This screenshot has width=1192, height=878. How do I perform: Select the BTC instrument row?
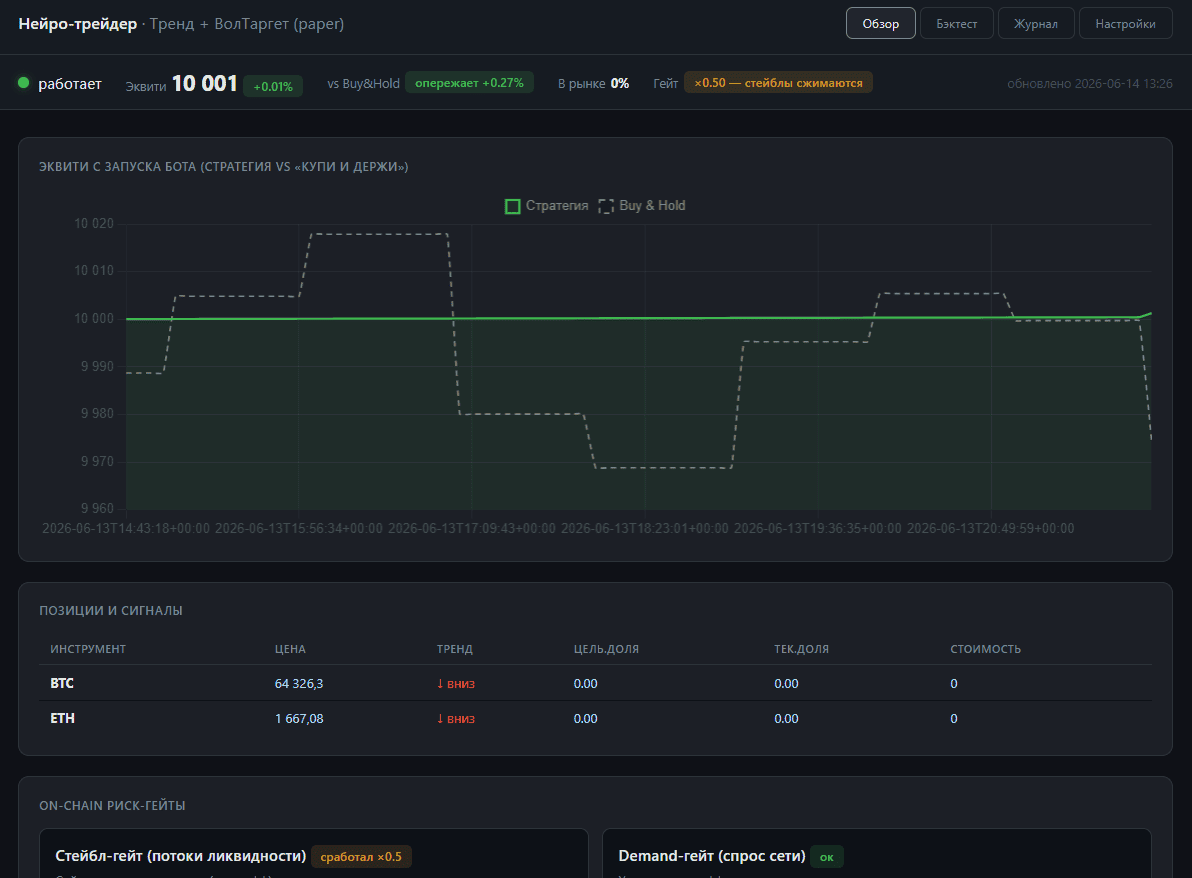[595, 683]
